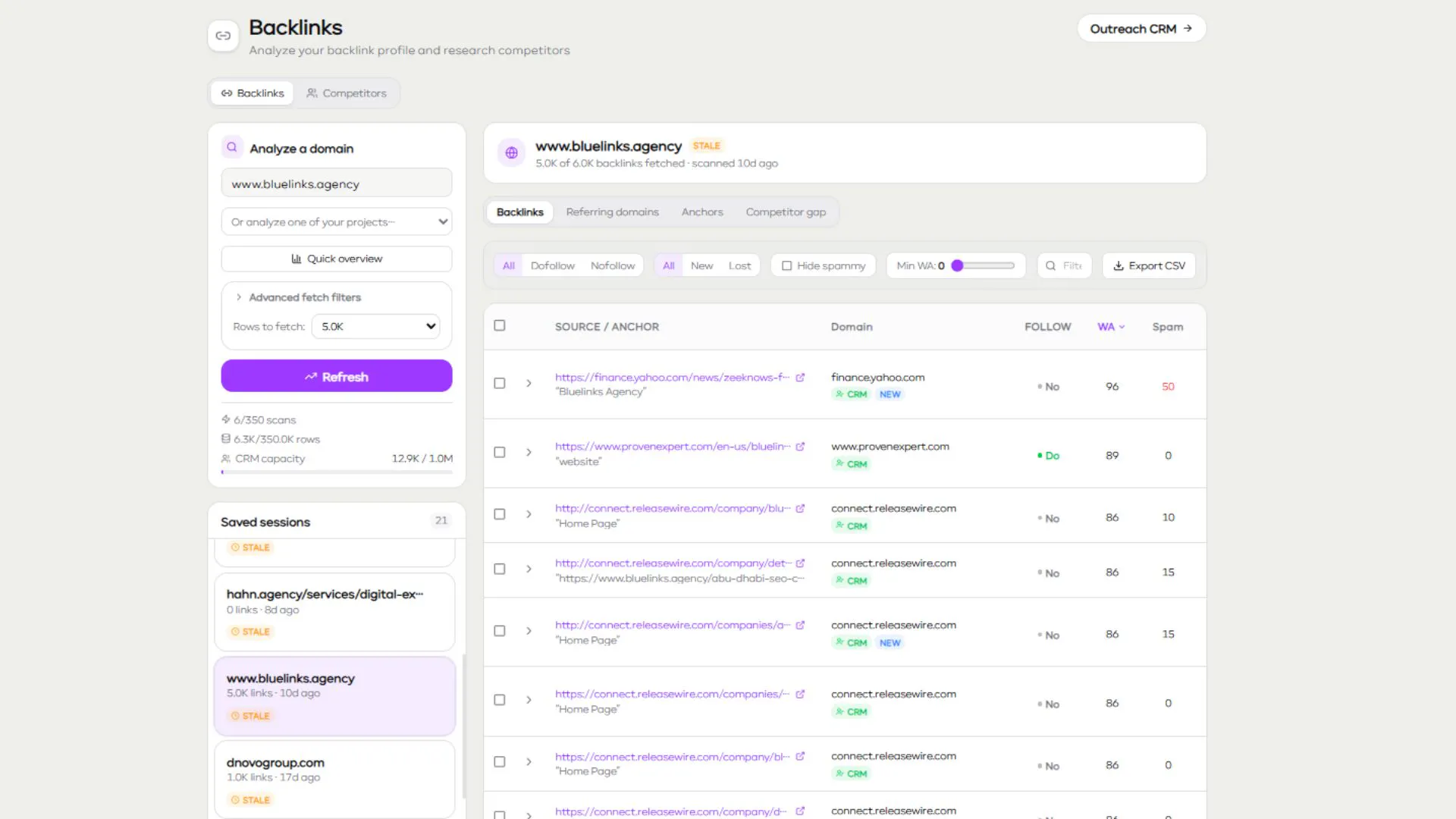
Task: Expand the provenexpert.com backlink row
Action: [x=529, y=453]
